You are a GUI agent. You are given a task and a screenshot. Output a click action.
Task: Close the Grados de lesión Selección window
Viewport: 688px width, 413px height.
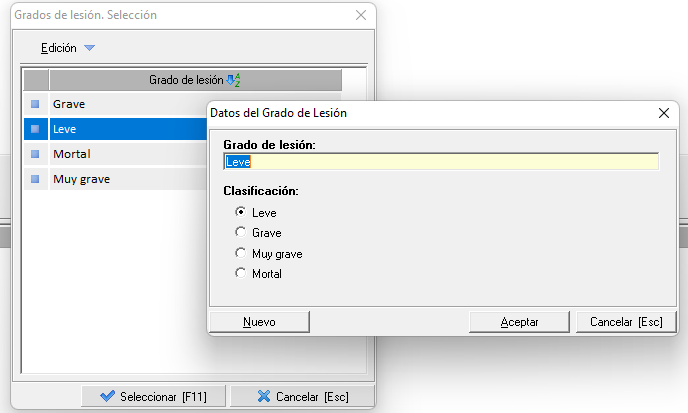[x=361, y=15]
